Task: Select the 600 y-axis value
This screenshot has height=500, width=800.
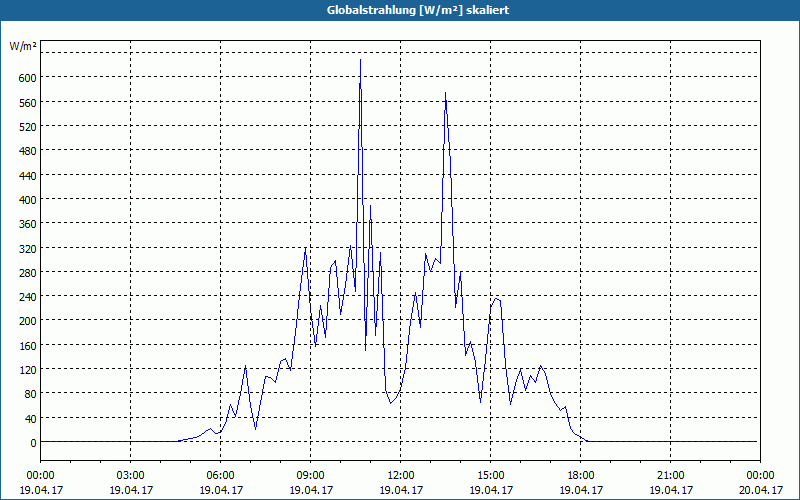Action: click(x=28, y=78)
